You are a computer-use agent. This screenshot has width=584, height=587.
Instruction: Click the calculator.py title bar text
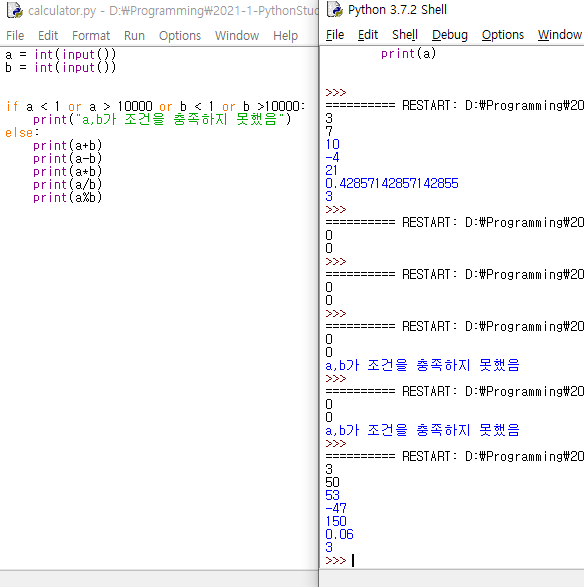(173, 10)
